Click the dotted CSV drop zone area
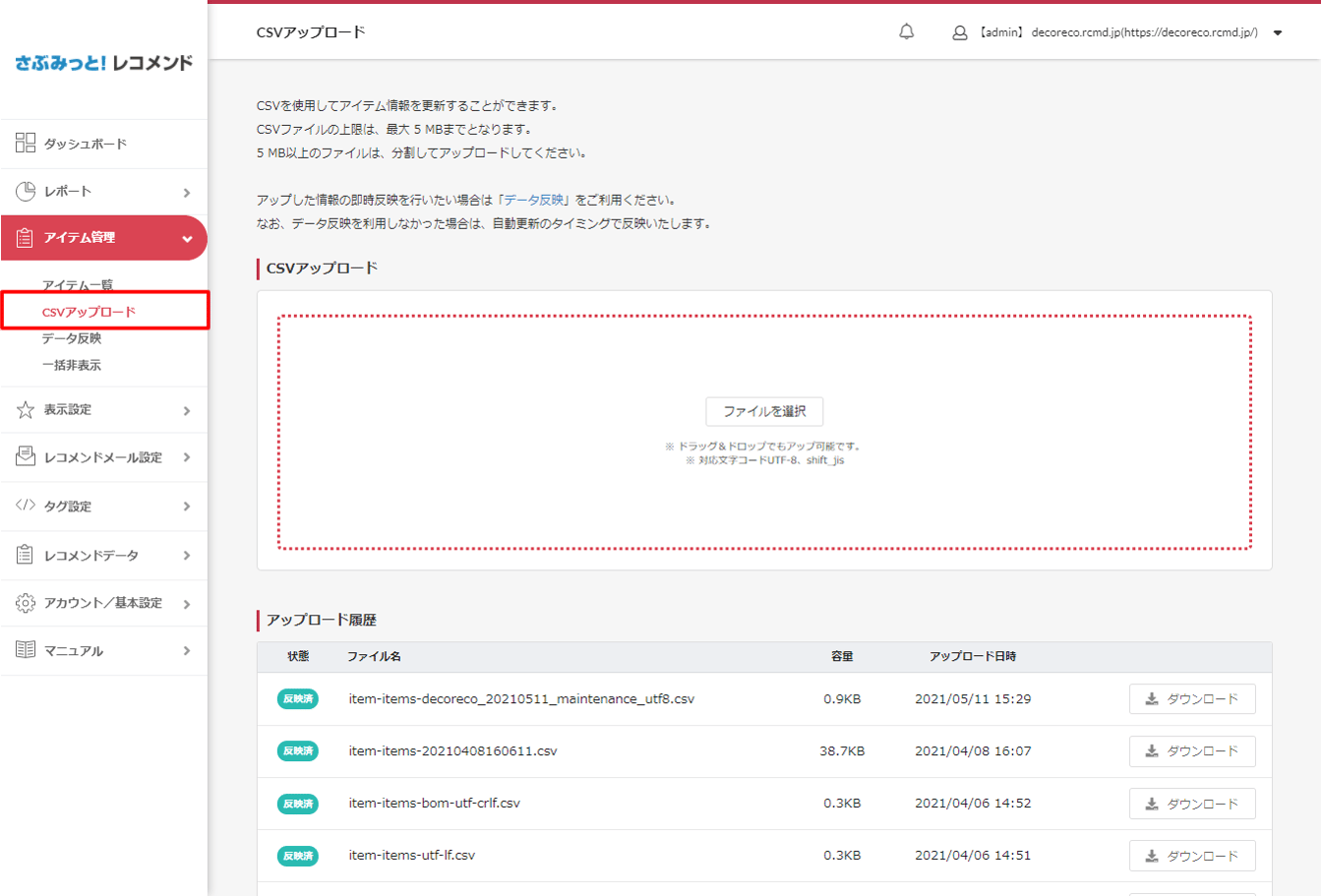The image size is (1321, 896). (764, 432)
